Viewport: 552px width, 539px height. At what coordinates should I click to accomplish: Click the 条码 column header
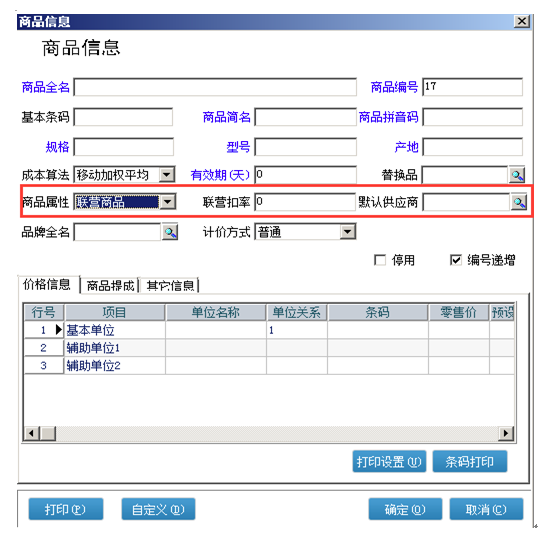377,313
